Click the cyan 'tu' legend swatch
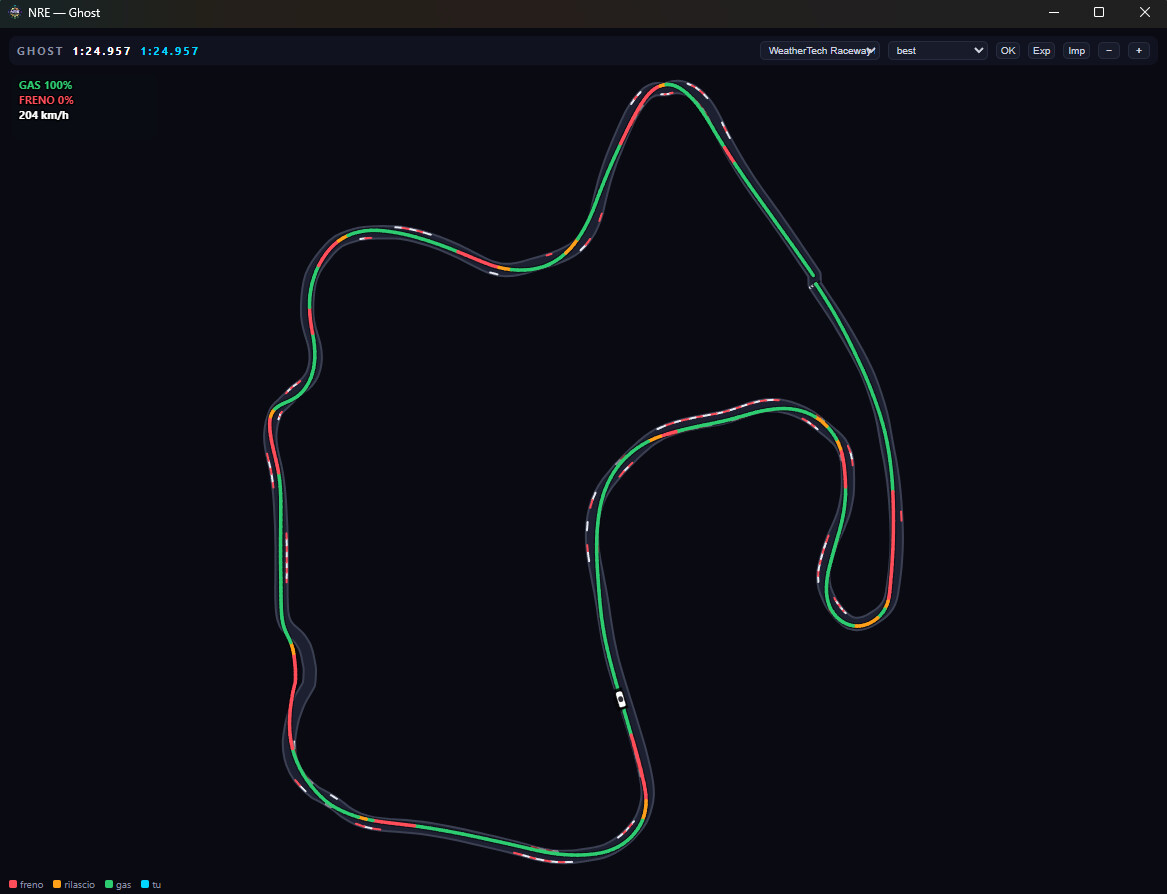 pos(145,884)
